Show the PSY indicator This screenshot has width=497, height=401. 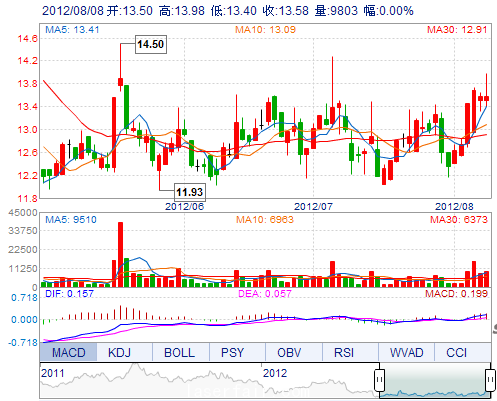(232, 352)
